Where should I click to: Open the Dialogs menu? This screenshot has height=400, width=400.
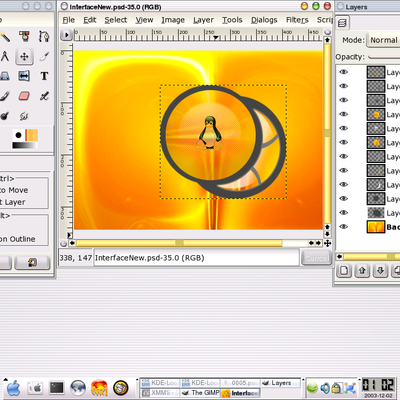(264, 20)
